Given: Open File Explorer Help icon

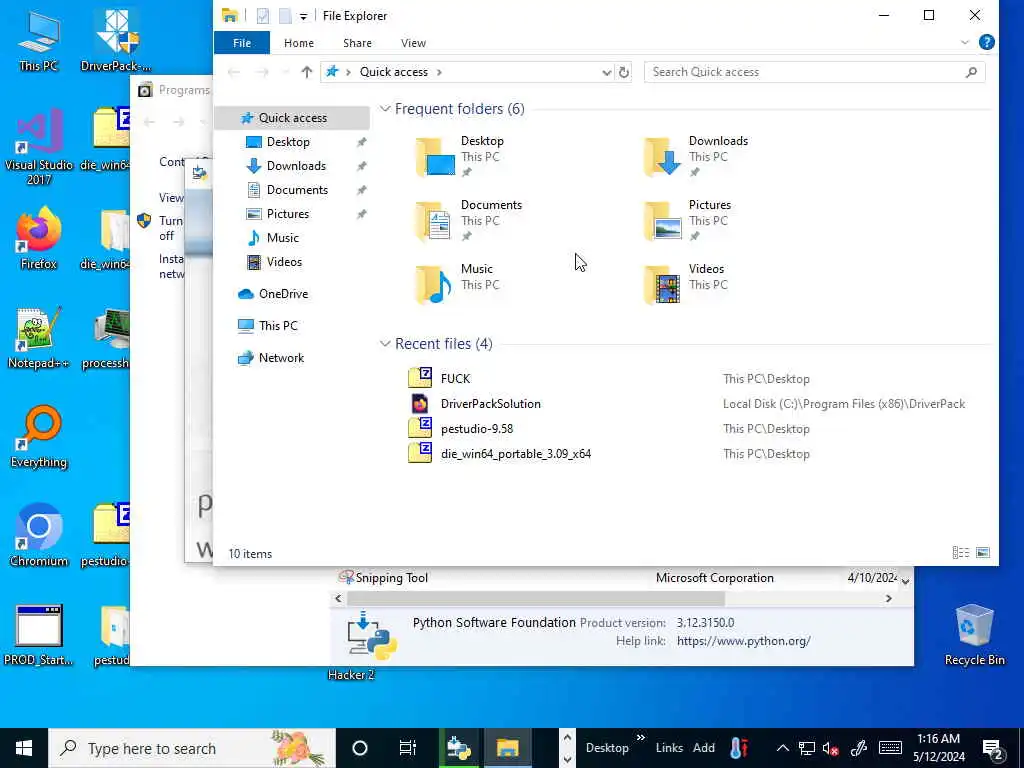Looking at the screenshot, I should click(987, 42).
